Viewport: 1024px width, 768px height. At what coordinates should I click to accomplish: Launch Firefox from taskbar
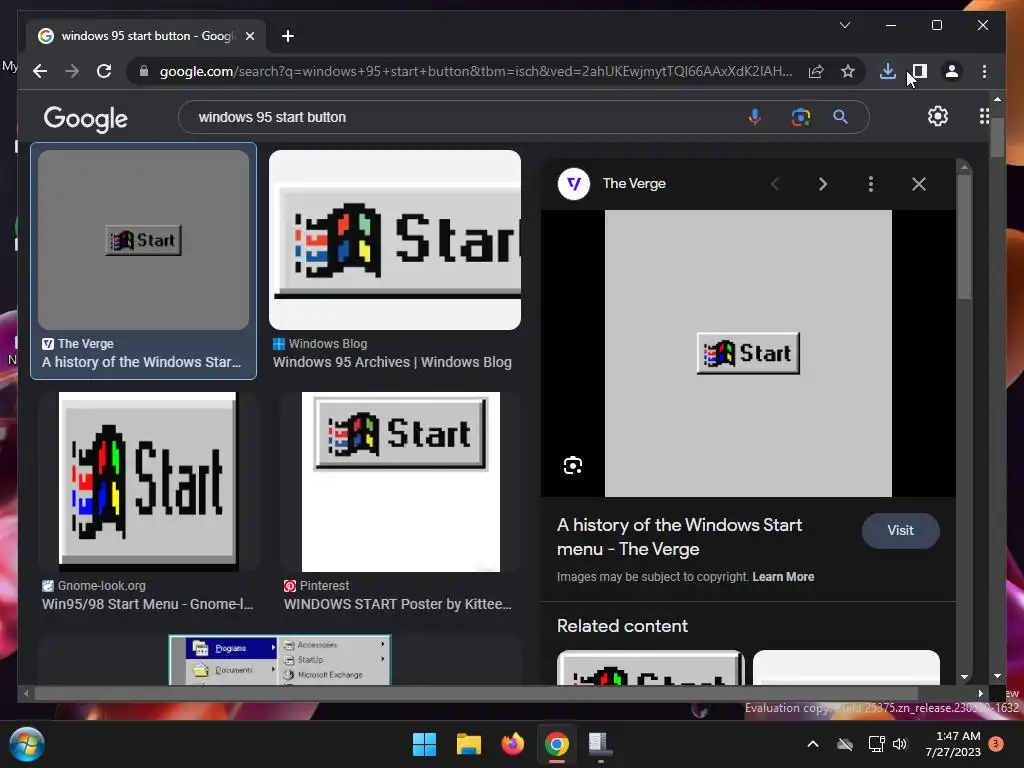(x=513, y=744)
